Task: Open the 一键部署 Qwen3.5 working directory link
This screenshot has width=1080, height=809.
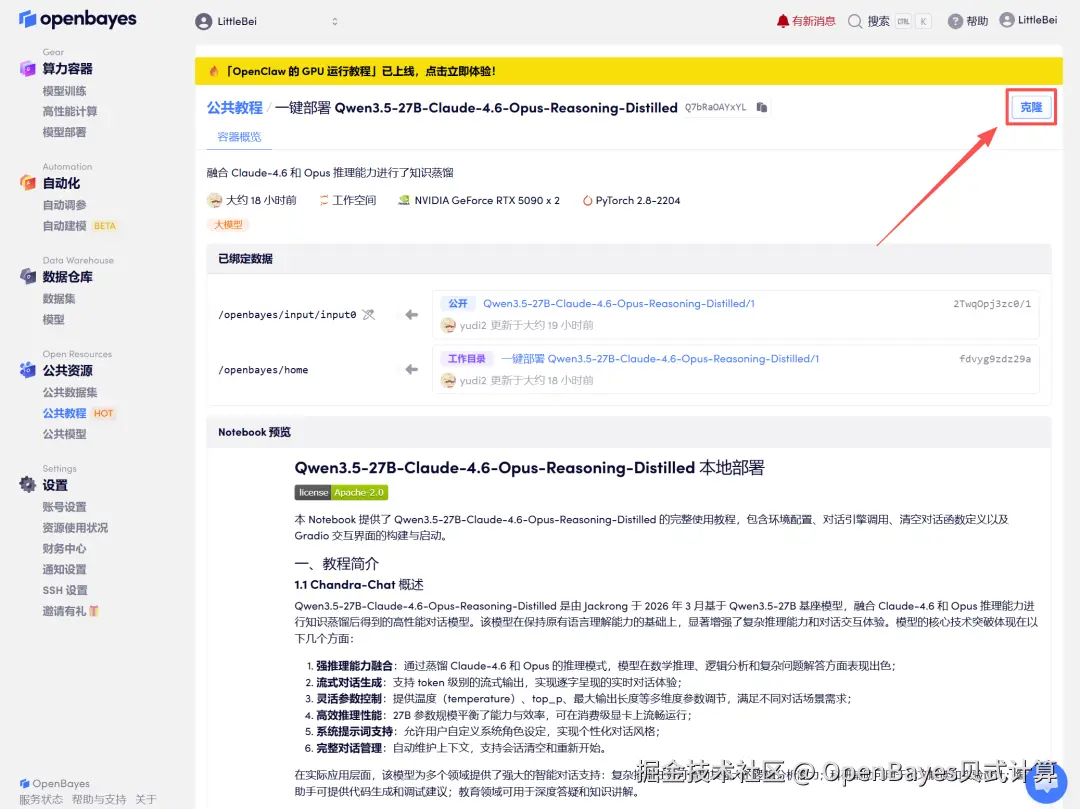Action: (659, 359)
